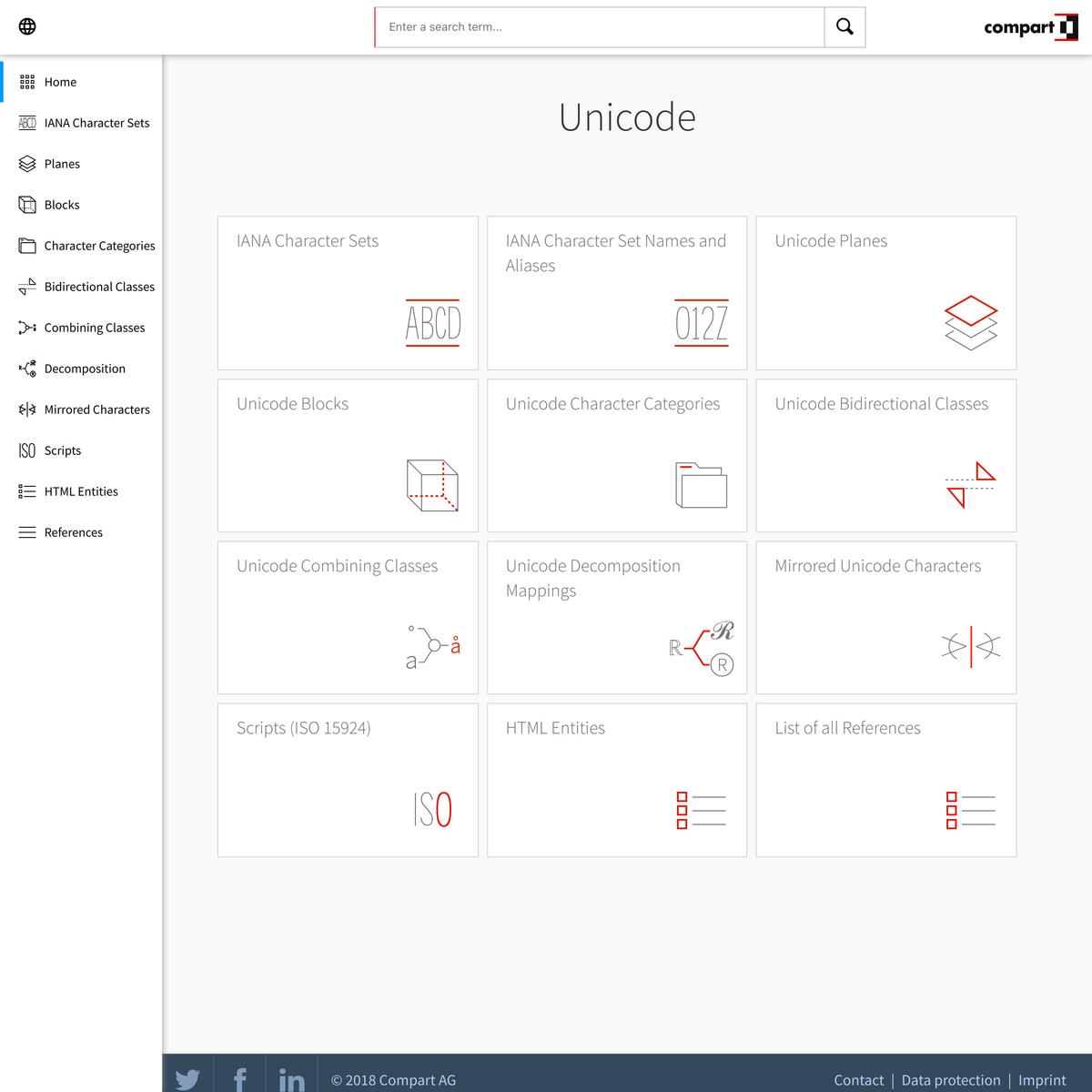Click the ISO icon in Scripts card

pyautogui.click(x=432, y=809)
